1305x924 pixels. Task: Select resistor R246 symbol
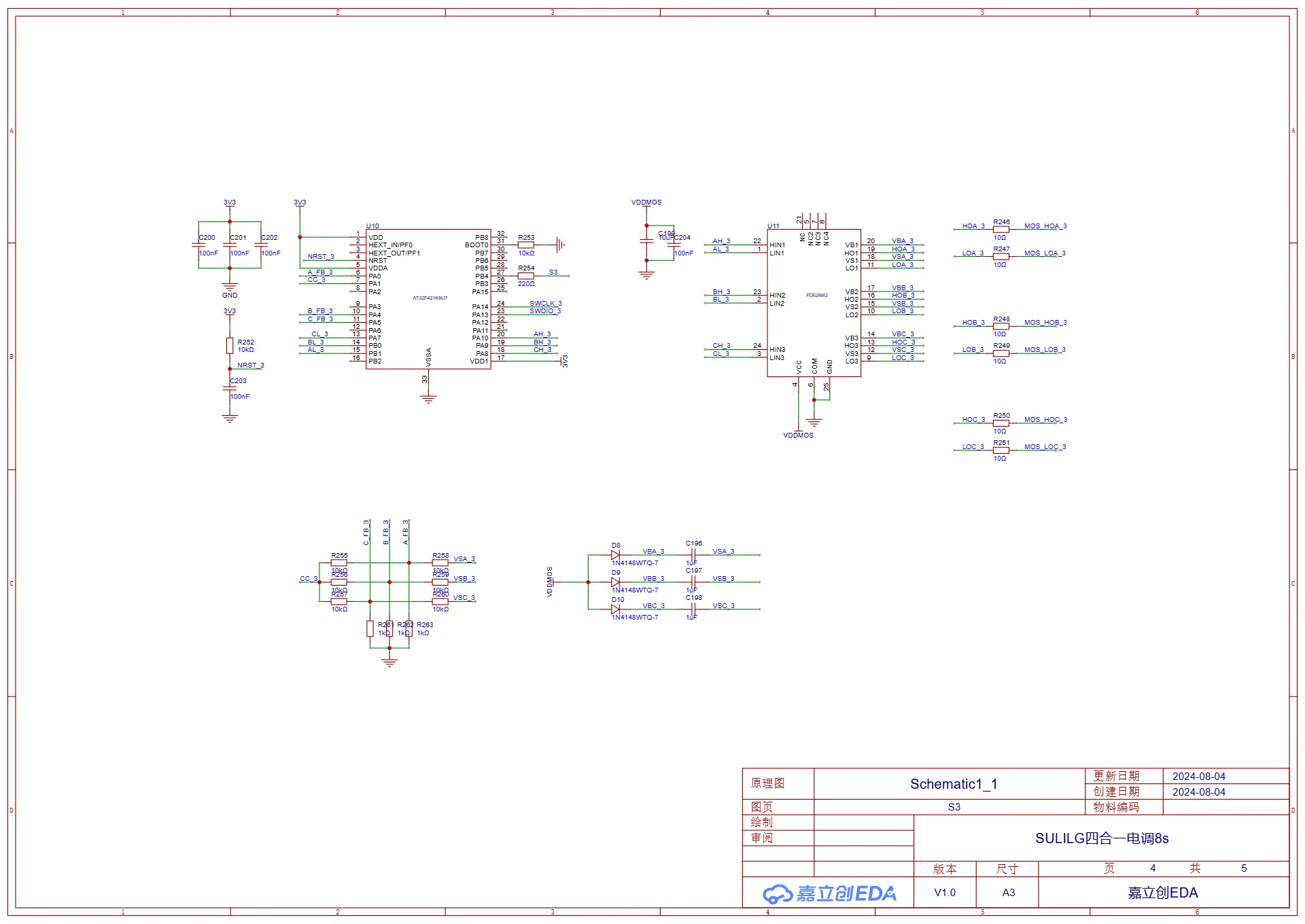[1000, 230]
